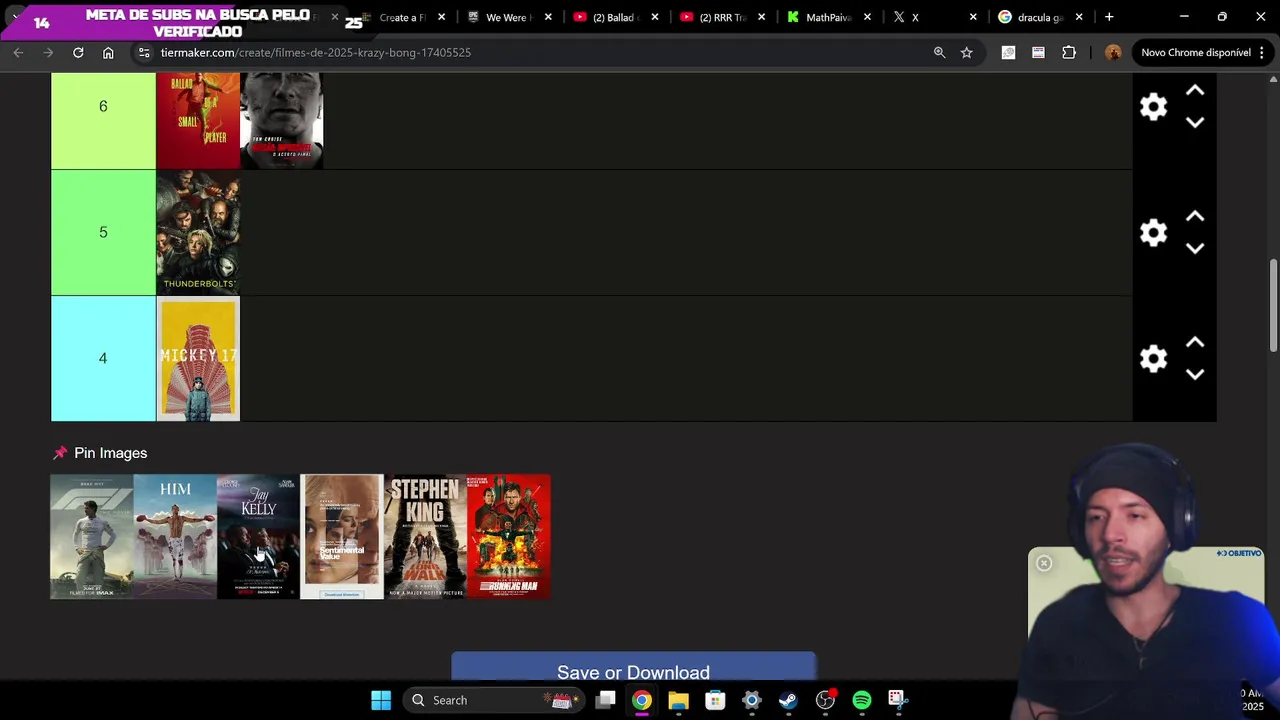1280x720 pixels.
Task: Select the Jay Kelly poster
Action: [258, 536]
